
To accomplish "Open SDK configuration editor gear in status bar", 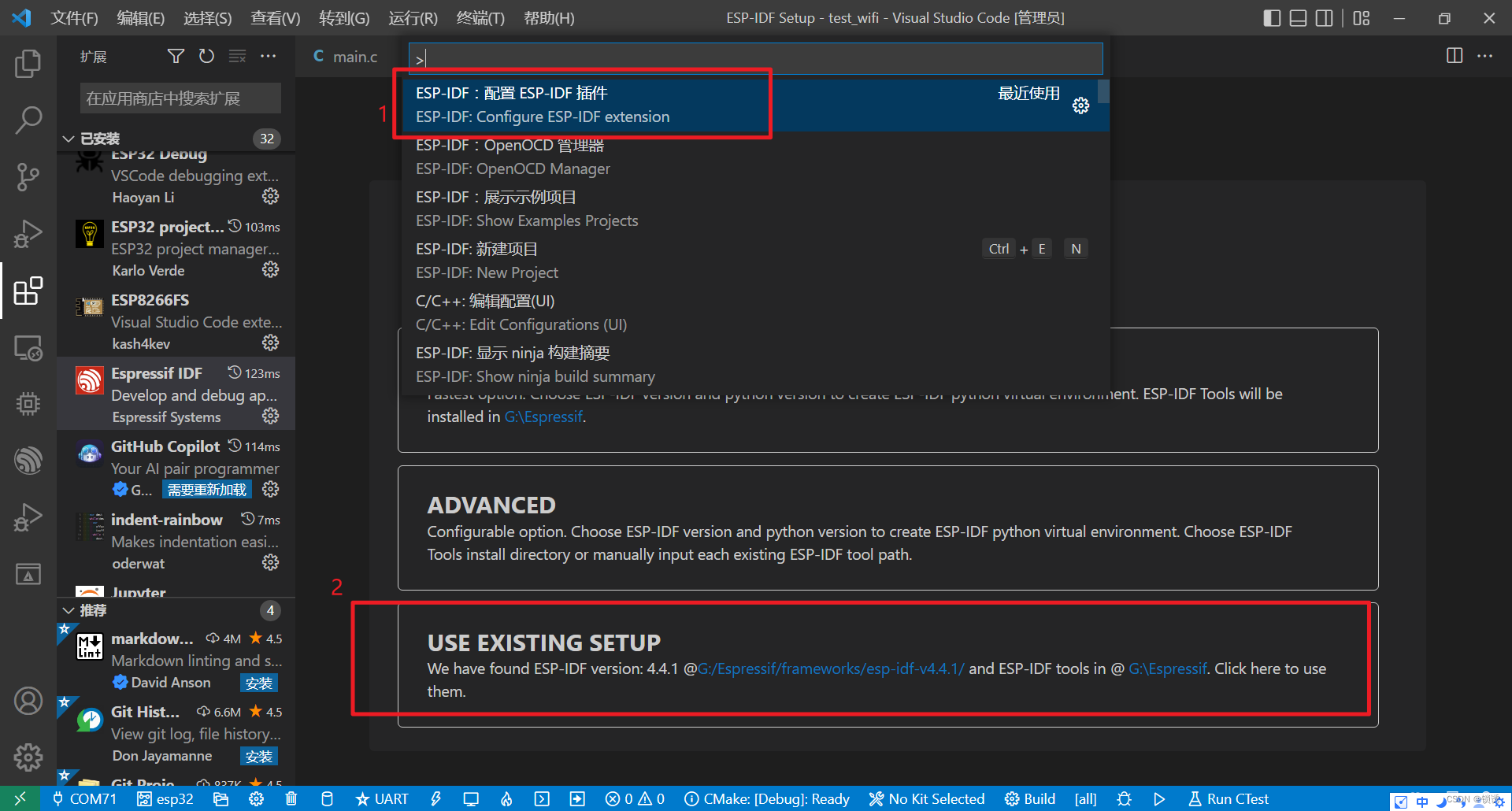I will pos(256,799).
